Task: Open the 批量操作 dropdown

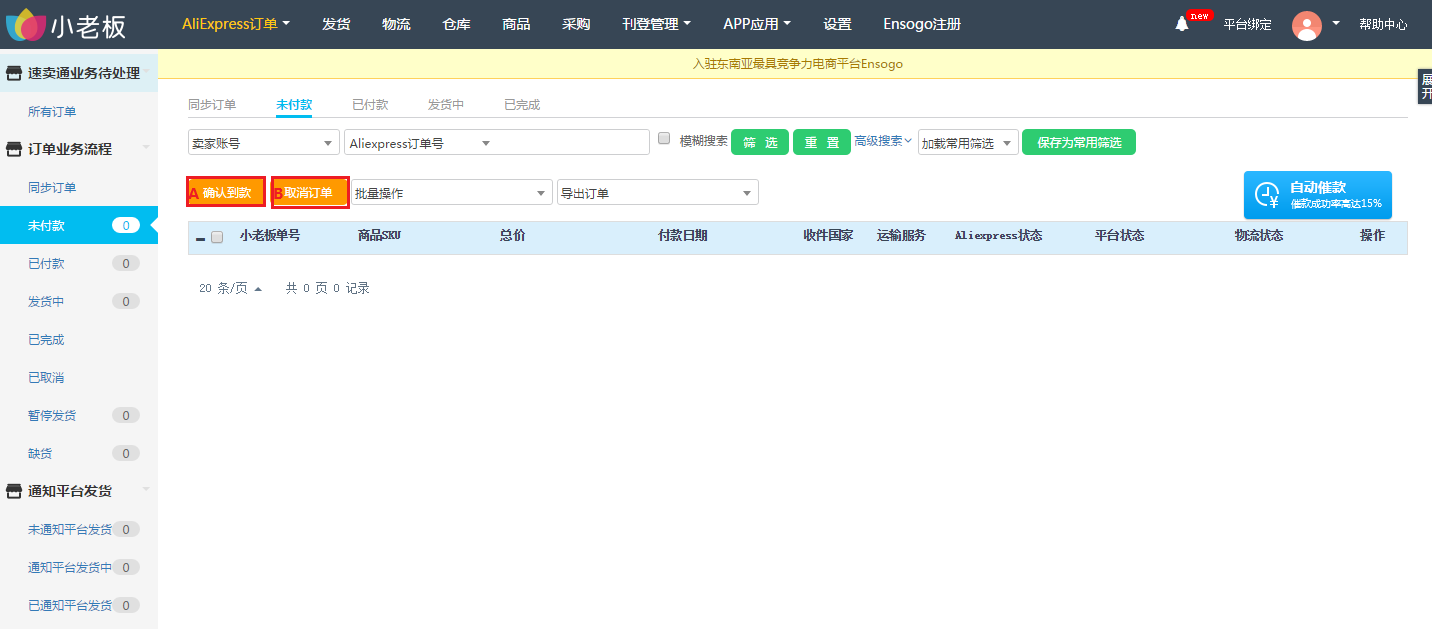Action: point(452,193)
